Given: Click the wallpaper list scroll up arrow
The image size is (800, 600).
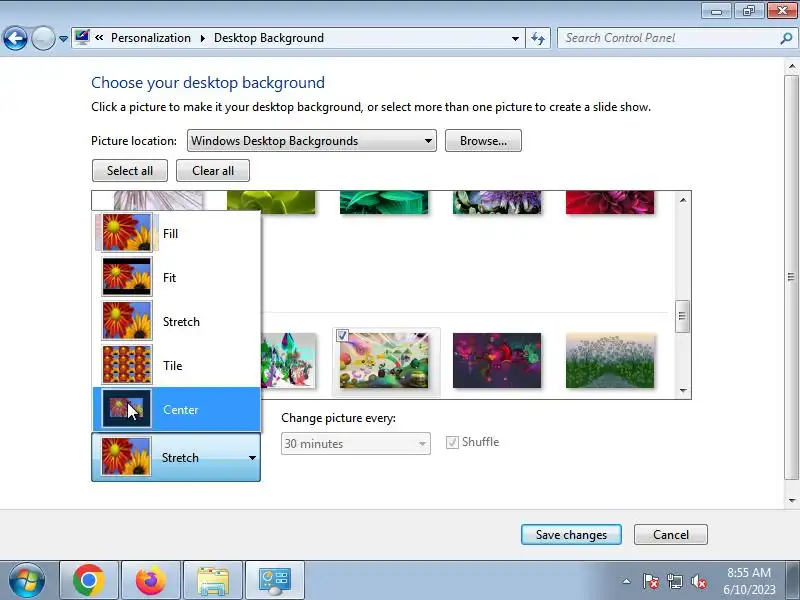Looking at the screenshot, I should pyautogui.click(x=683, y=200).
